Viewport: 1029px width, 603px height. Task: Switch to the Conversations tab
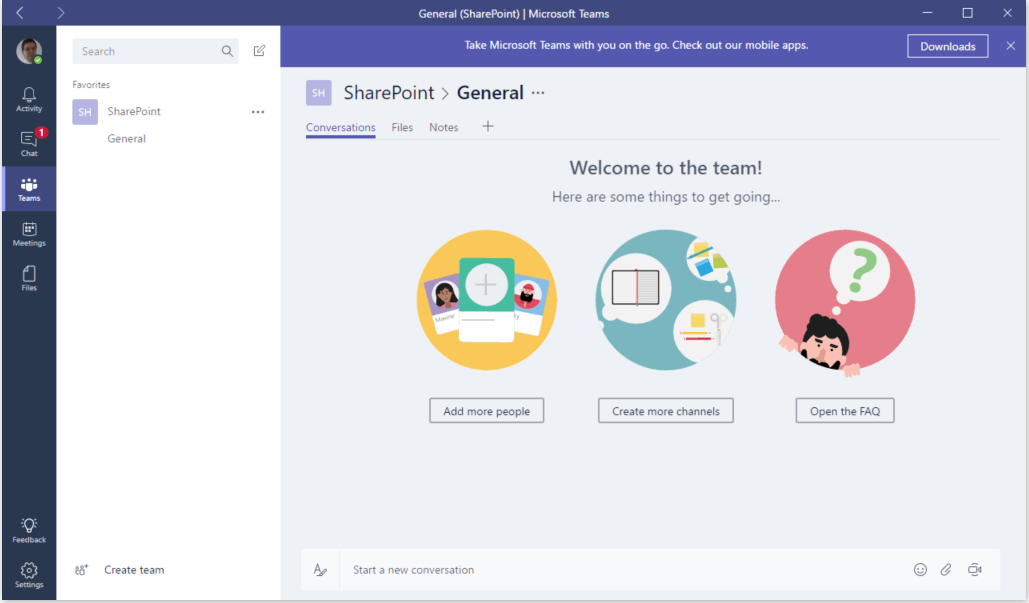[341, 127]
